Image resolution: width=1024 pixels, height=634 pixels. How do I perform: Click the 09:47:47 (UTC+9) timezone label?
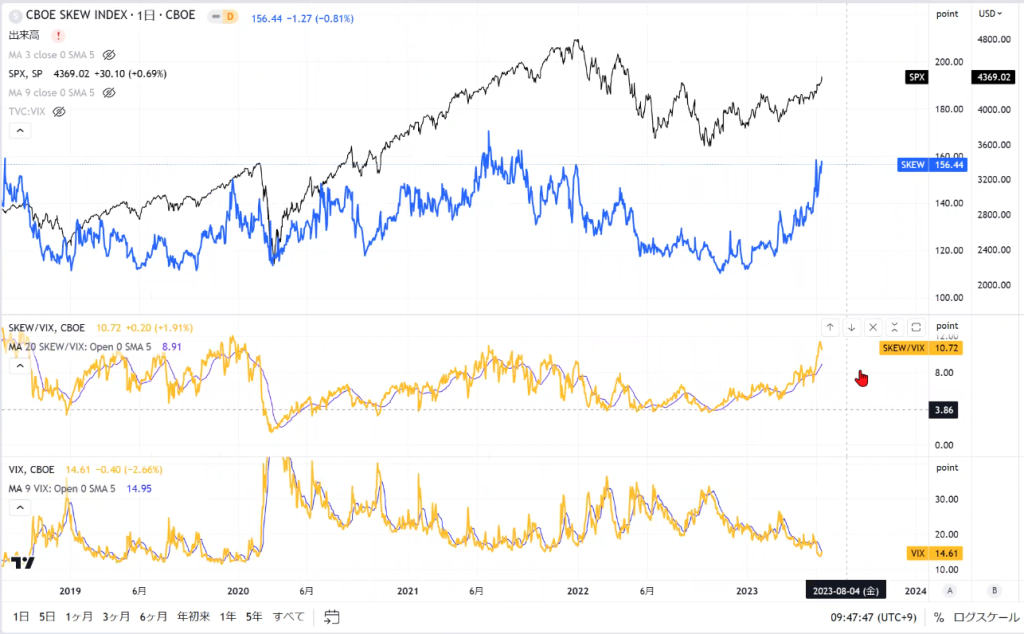[x=873, y=617]
